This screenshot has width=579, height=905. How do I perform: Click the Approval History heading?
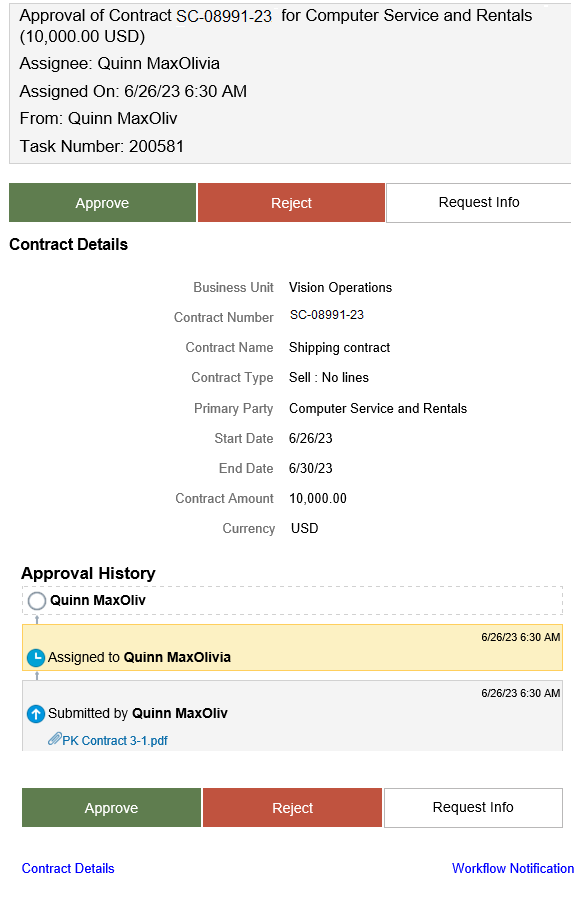coord(88,573)
